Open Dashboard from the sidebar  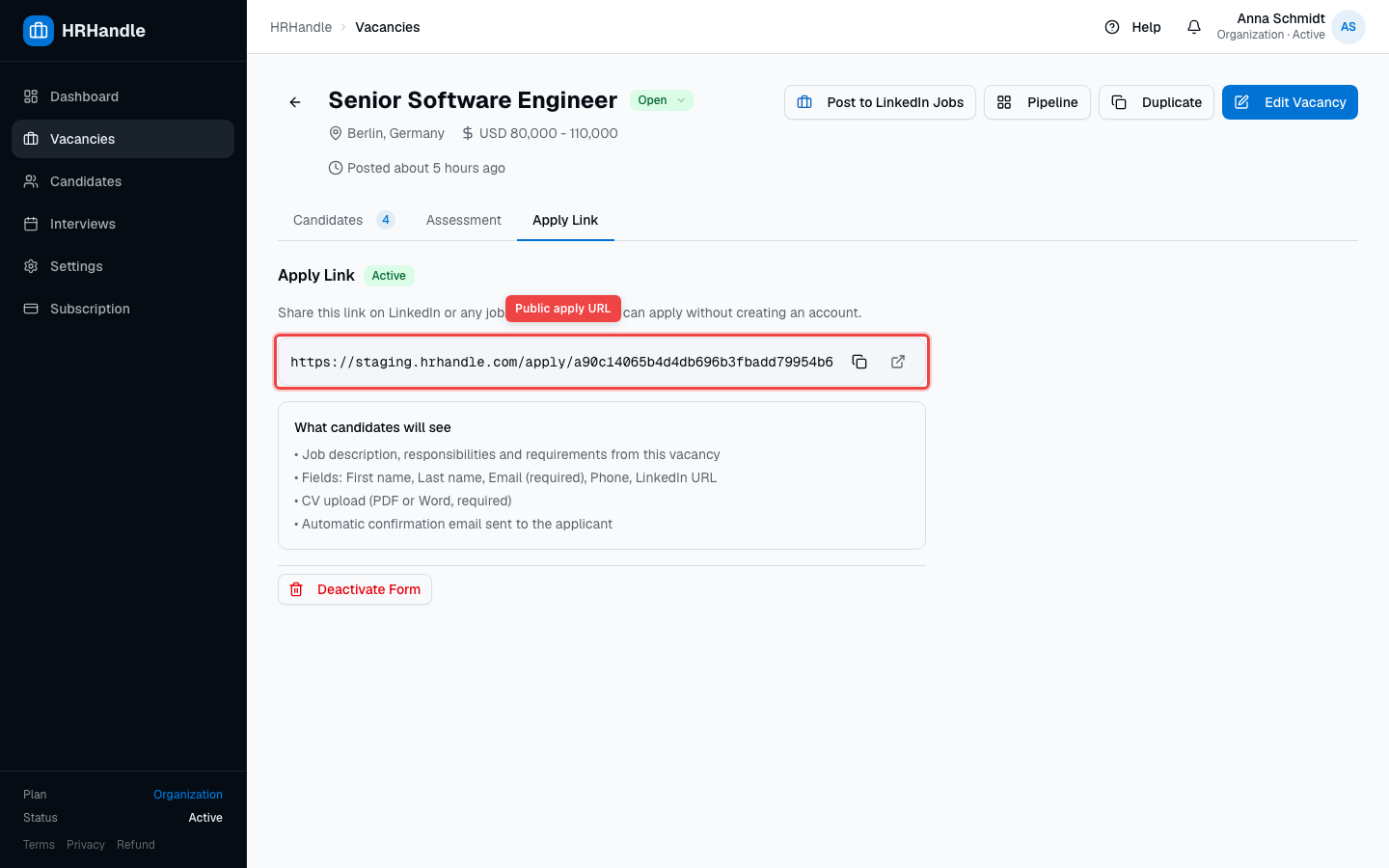123,96
